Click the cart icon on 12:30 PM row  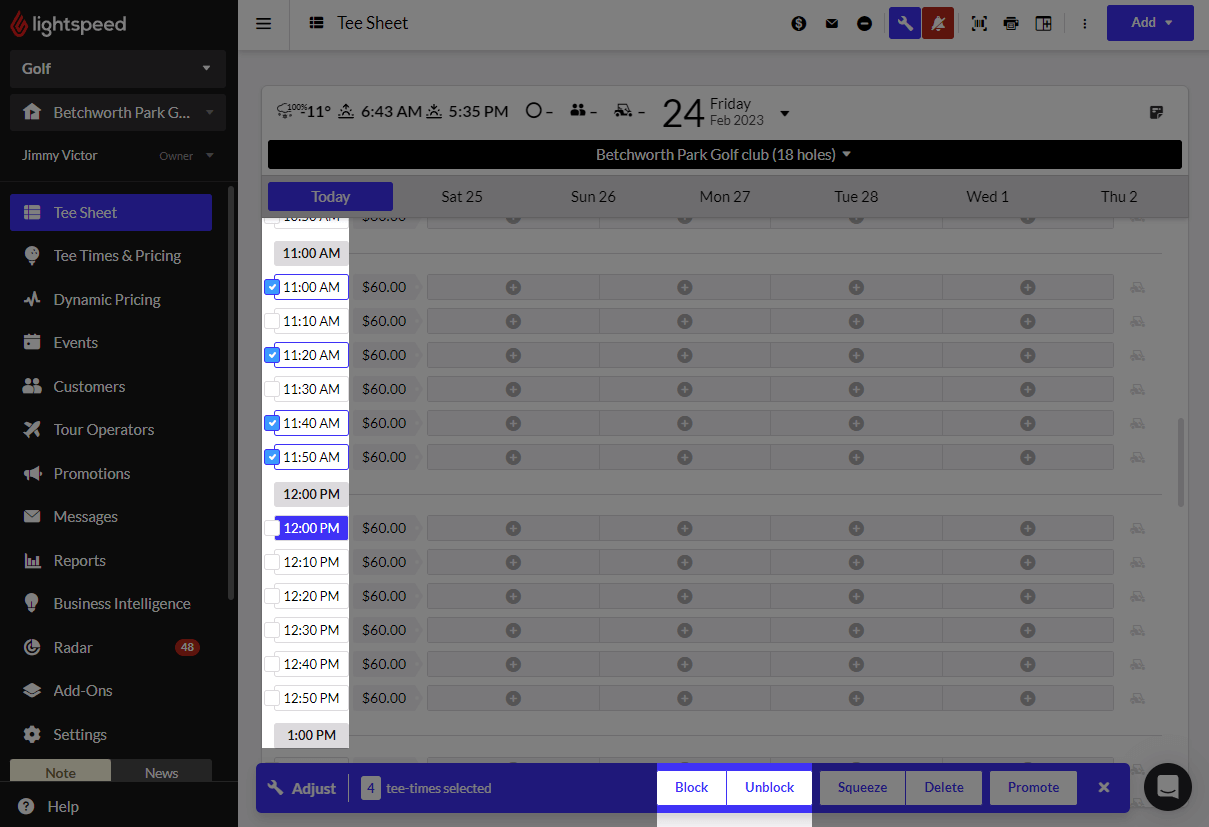(x=1138, y=630)
